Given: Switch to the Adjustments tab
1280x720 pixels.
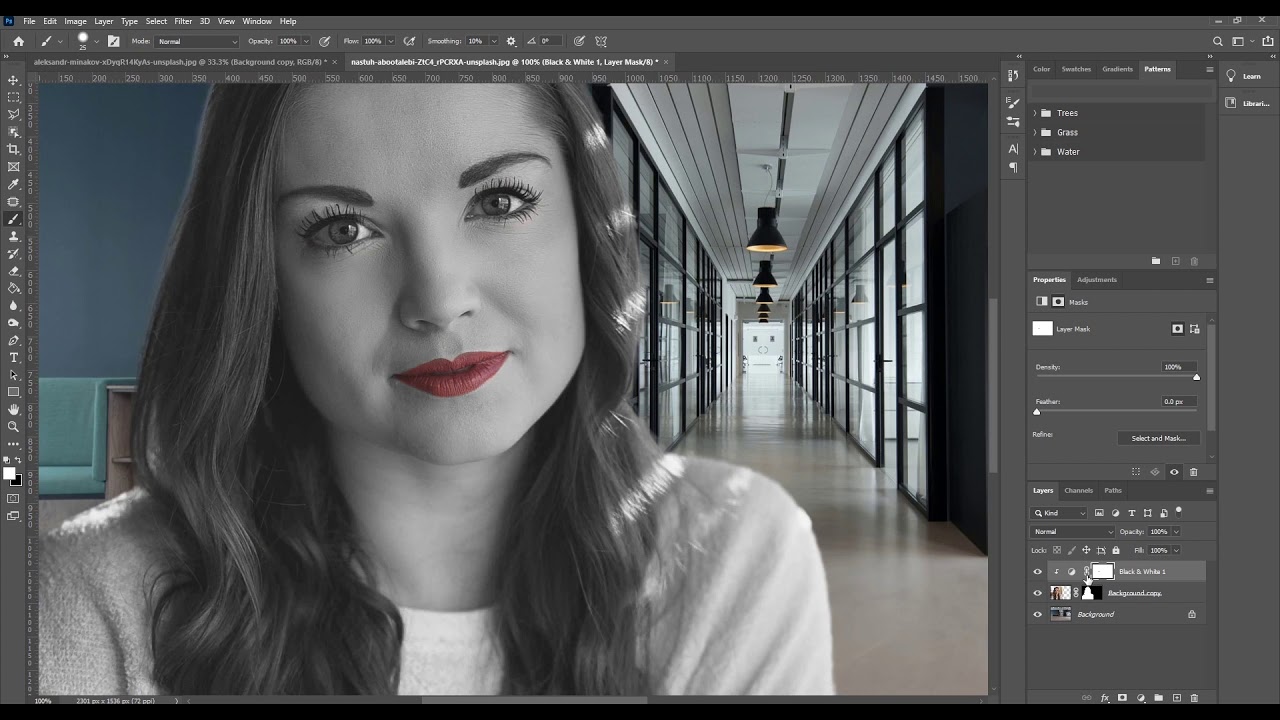Looking at the screenshot, I should [x=1097, y=280].
